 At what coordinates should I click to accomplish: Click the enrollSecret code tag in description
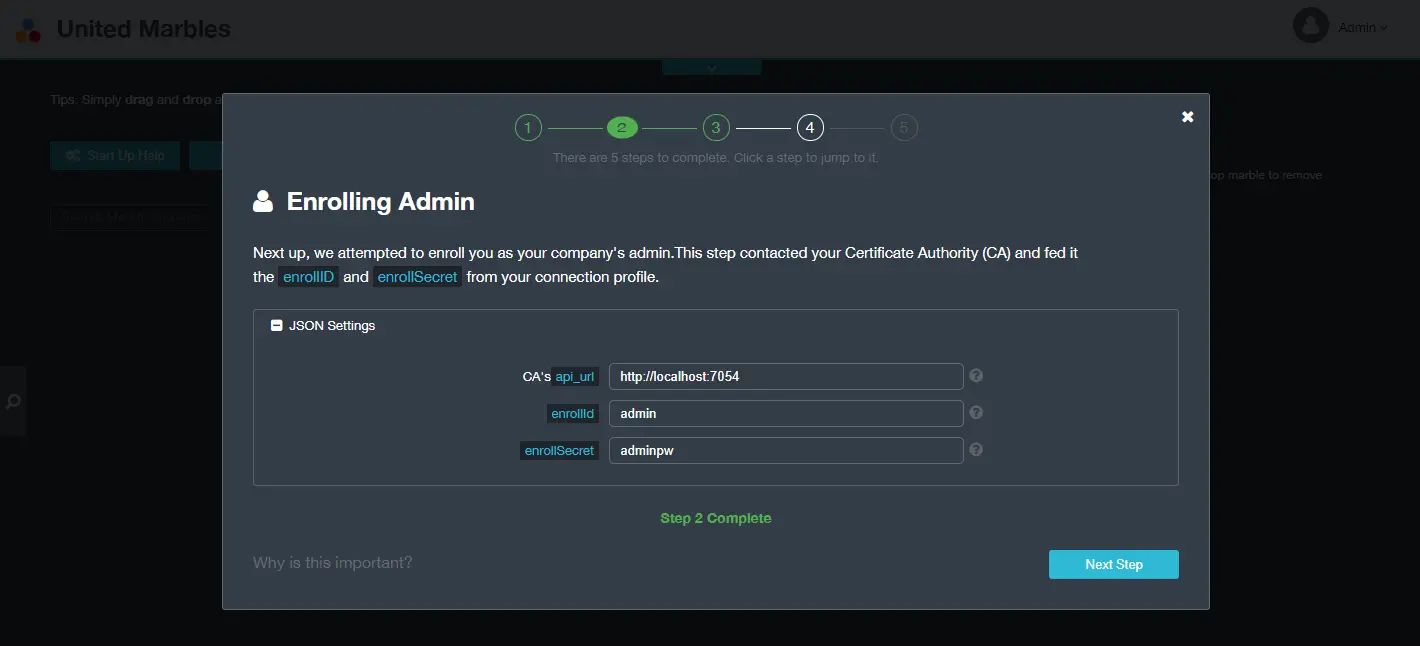coord(418,277)
